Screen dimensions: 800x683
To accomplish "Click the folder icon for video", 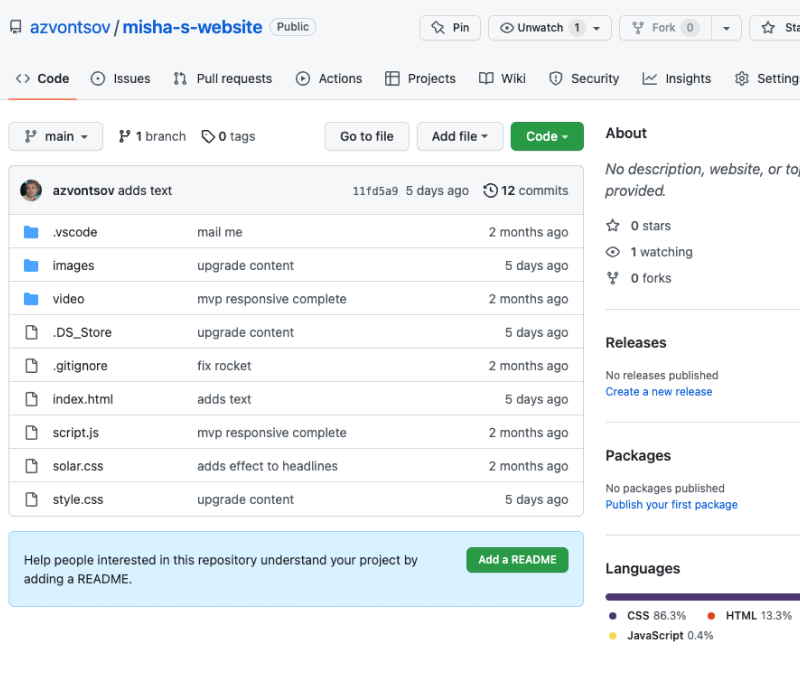I will pos(31,299).
